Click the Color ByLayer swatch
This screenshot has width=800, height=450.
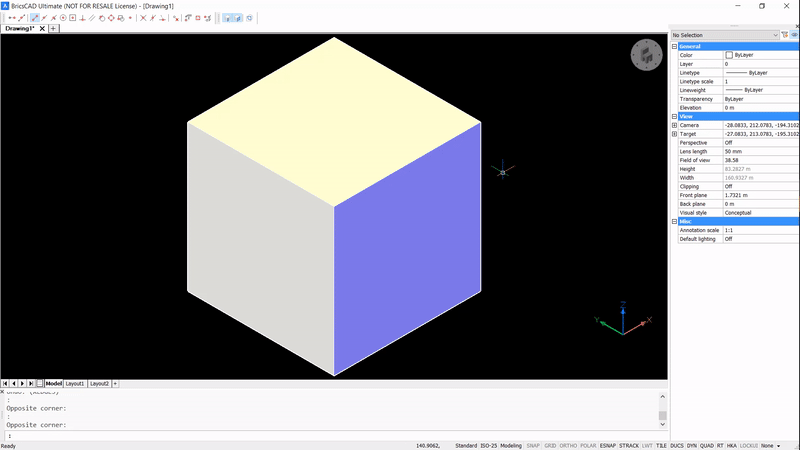coord(729,55)
